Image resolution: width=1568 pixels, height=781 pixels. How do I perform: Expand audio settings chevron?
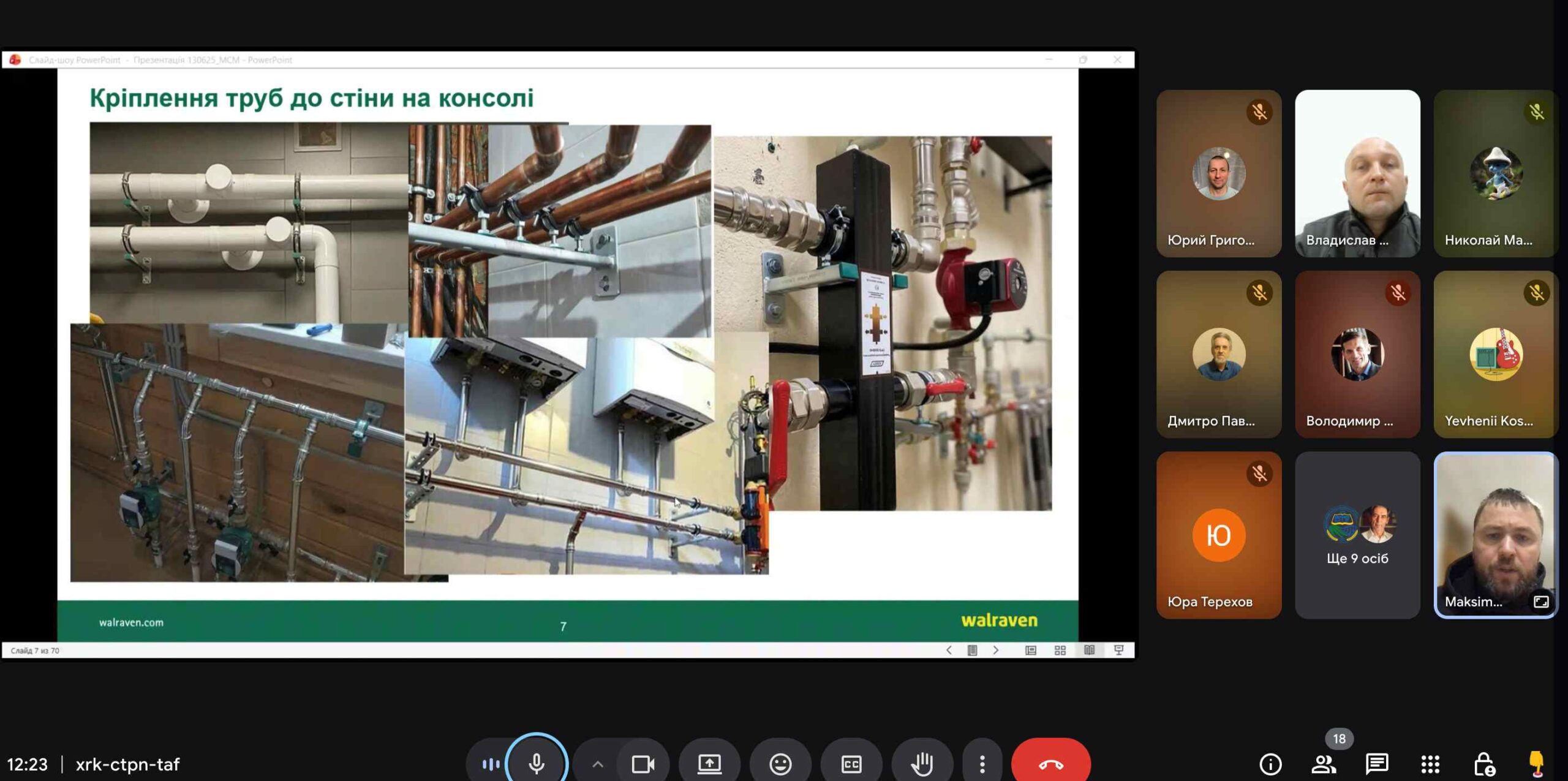click(x=598, y=764)
